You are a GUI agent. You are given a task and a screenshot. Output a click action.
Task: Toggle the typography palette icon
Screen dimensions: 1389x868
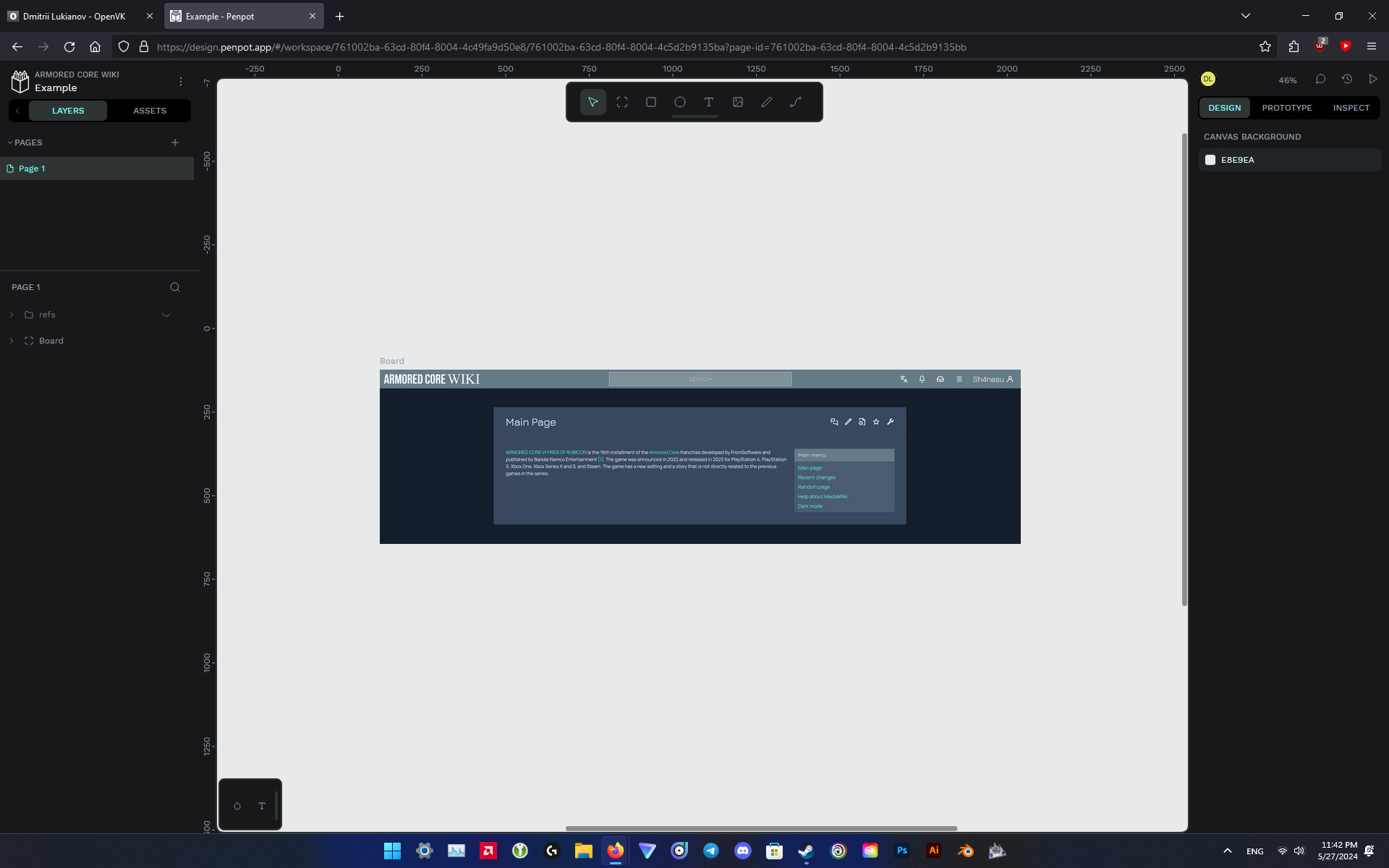pyautogui.click(x=262, y=806)
